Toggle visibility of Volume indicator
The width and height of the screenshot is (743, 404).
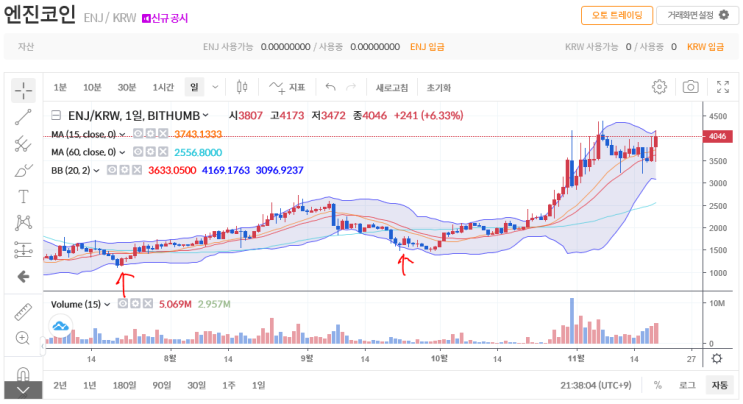tap(123, 304)
